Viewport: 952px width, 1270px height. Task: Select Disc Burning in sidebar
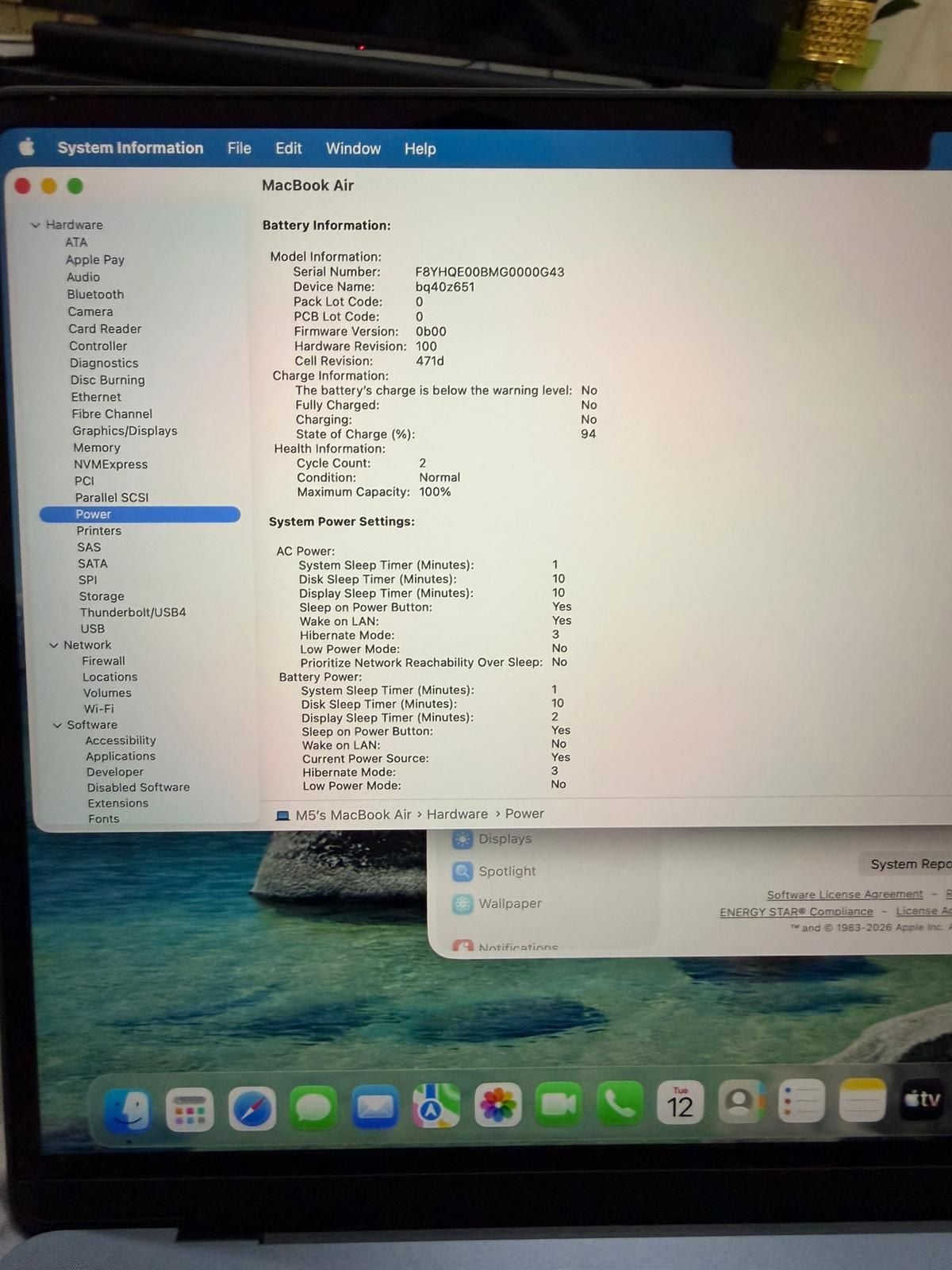(108, 380)
